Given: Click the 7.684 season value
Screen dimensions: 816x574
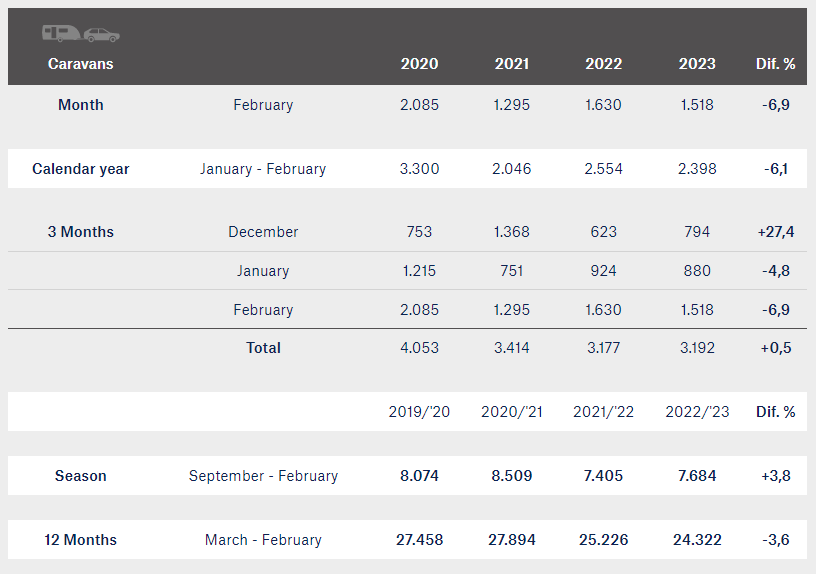Looking at the screenshot, I should coord(697,476).
